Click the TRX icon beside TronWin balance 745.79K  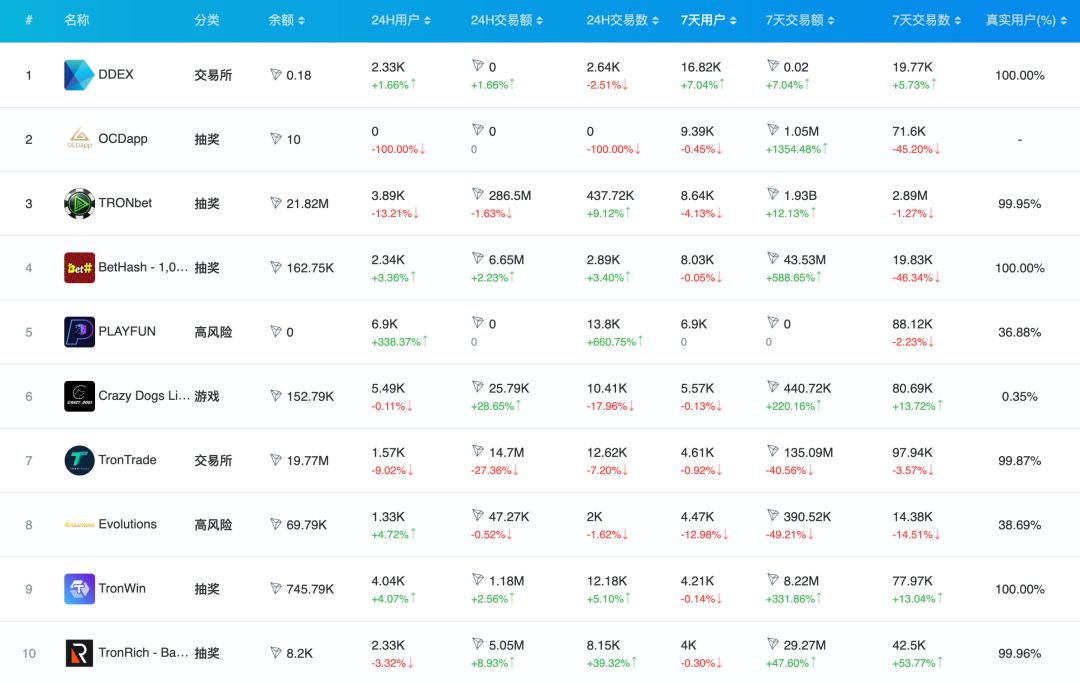[x=276, y=589]
